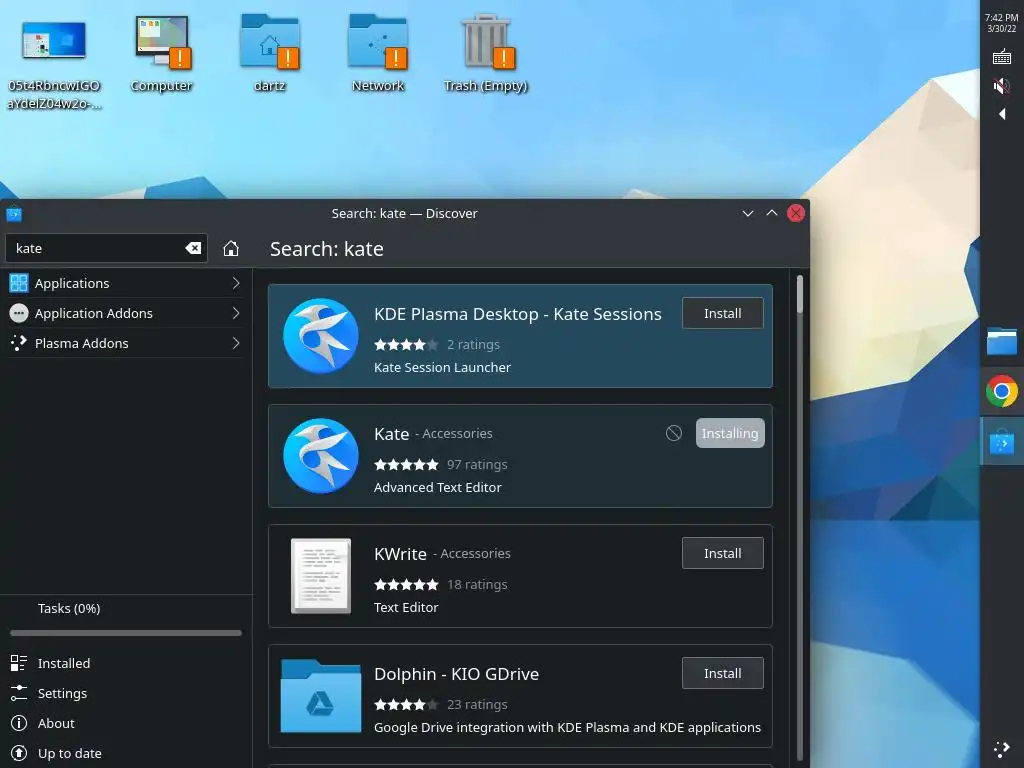Open the KWrite app icon
Screen dimensions: 1024x768
pyautogui.click(x=321, y=576)
